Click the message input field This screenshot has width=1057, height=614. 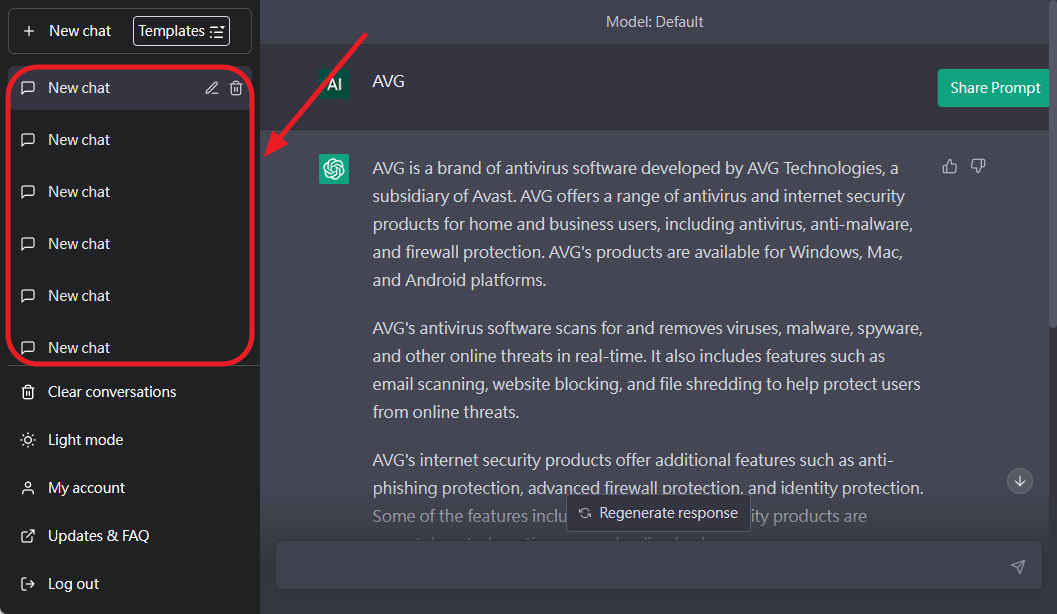640,566
